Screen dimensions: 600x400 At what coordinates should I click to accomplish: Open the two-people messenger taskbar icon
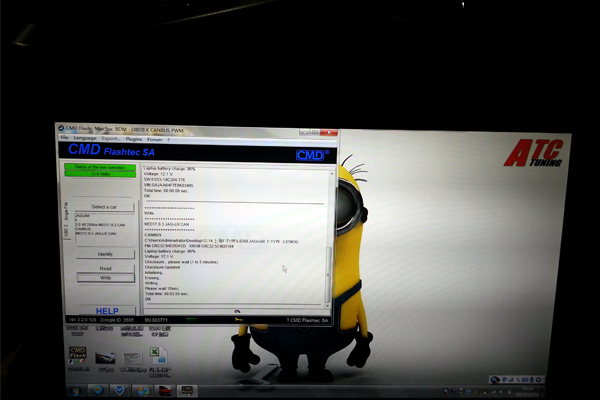point(142,390)
